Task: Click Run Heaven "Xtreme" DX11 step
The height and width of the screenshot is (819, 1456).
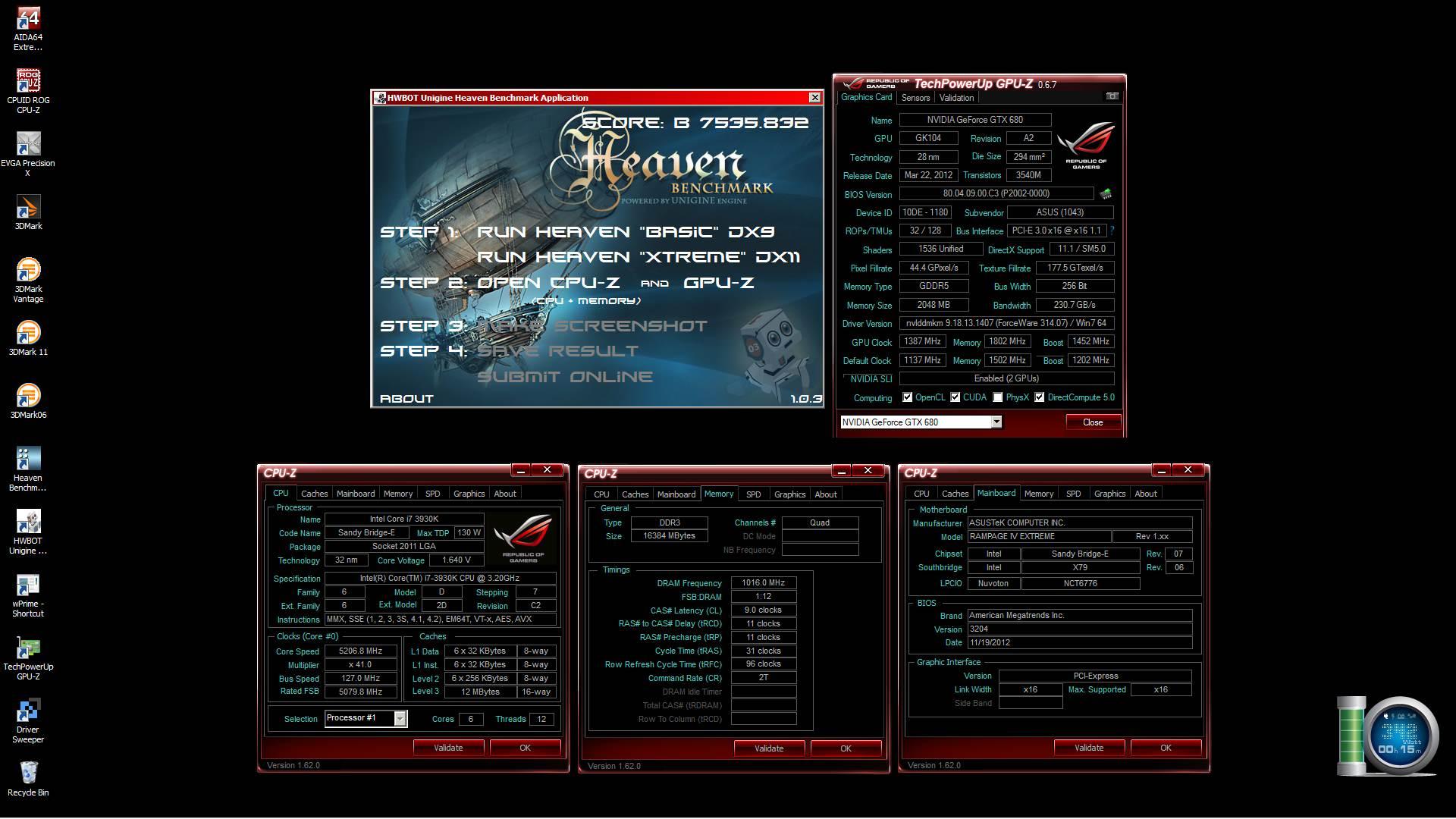Action: point(639,257)
